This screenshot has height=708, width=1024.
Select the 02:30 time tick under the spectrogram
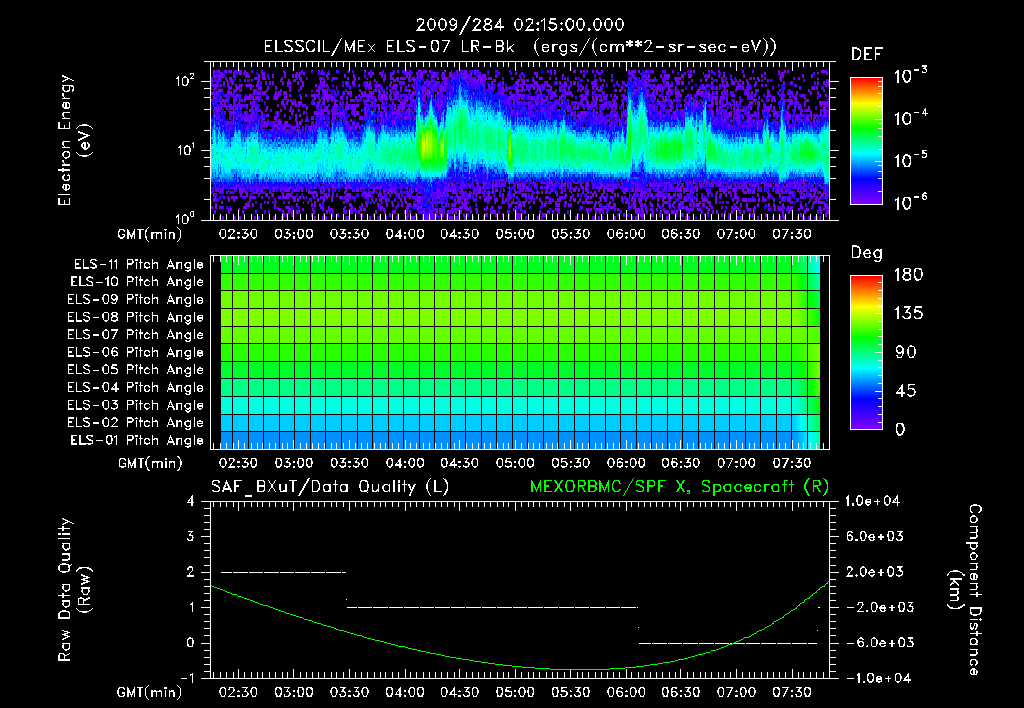pos(238,234)
